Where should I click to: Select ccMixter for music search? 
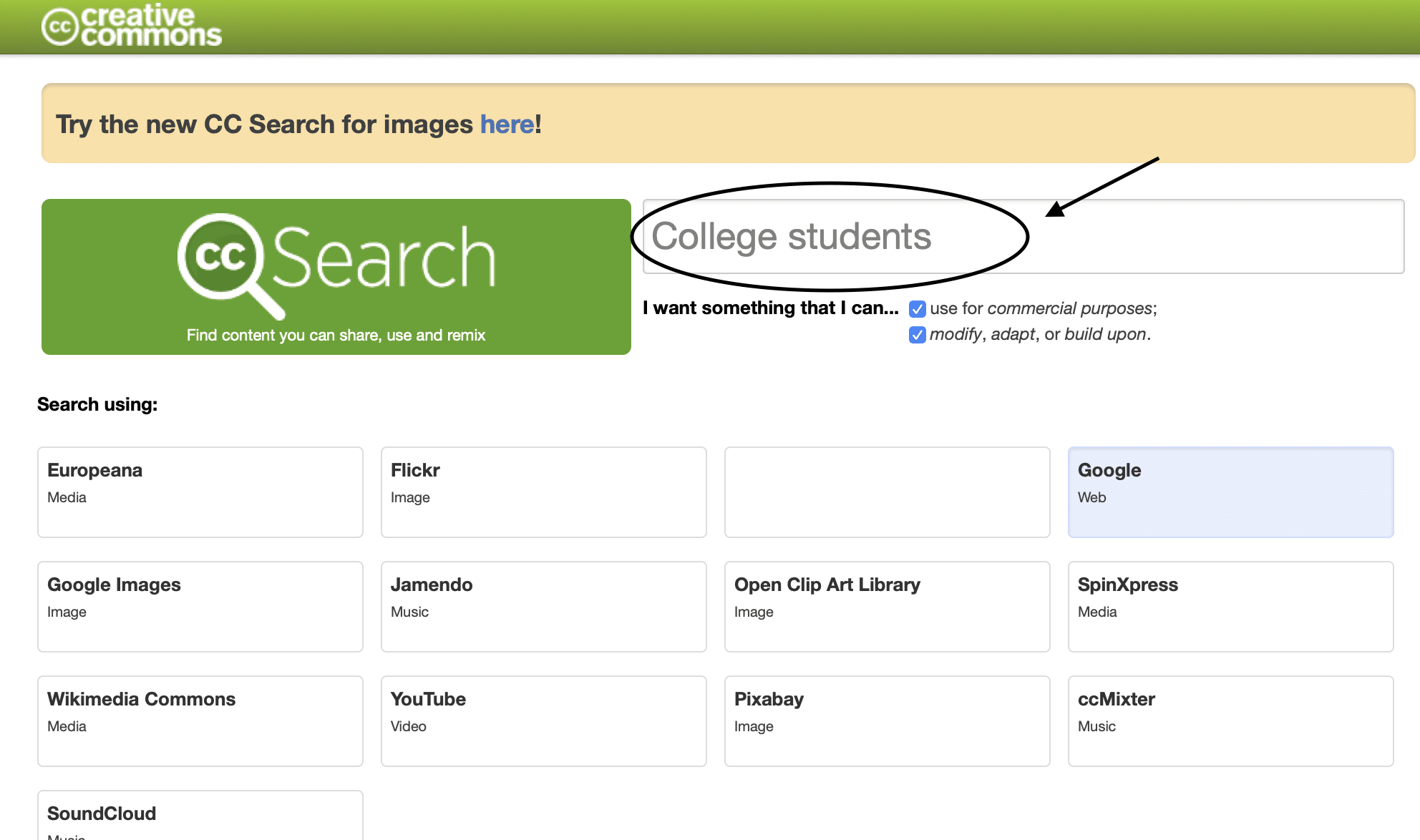click(1230, 721)
